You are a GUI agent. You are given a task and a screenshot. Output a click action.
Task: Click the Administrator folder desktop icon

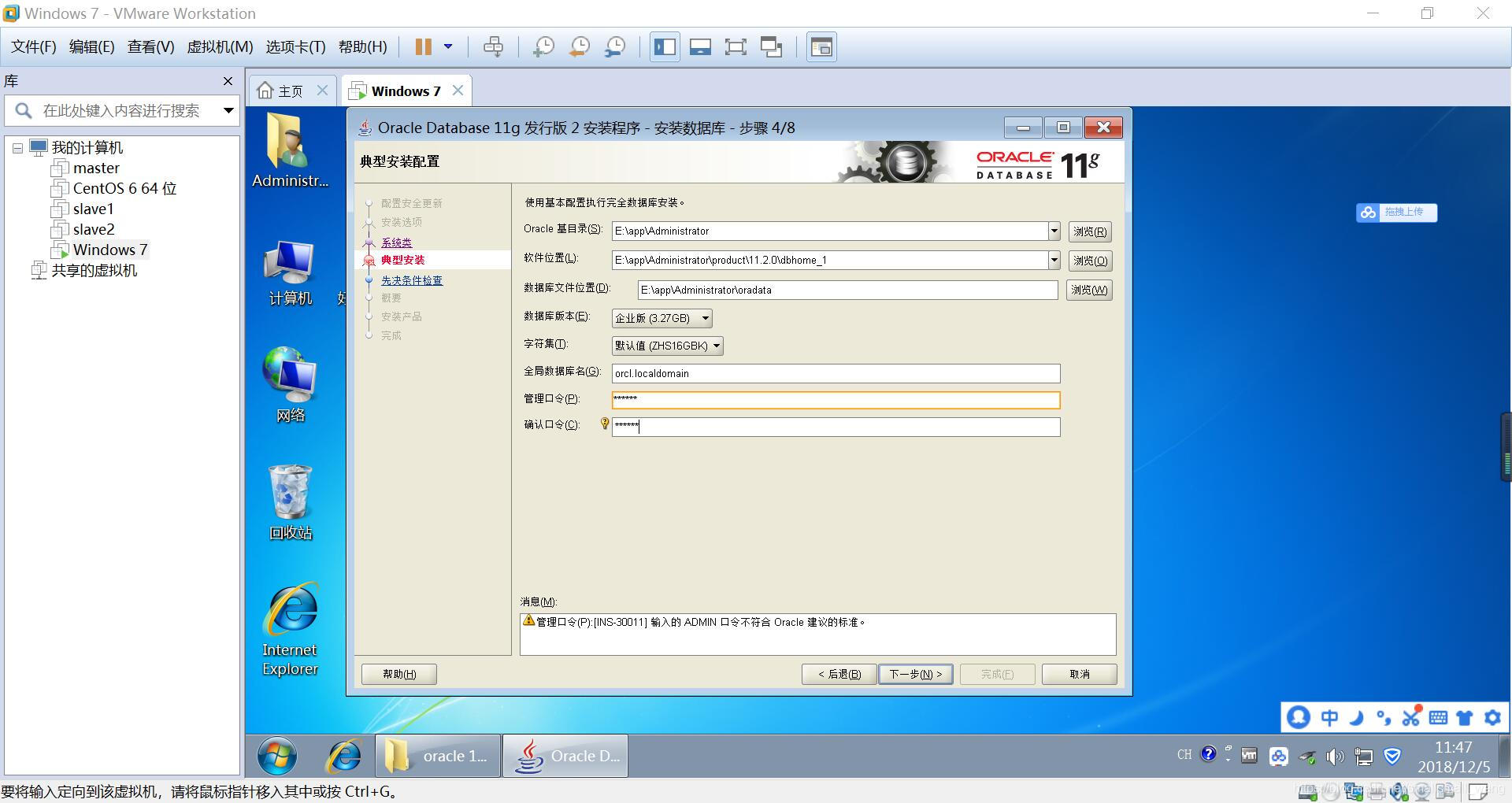click(290, 150)
